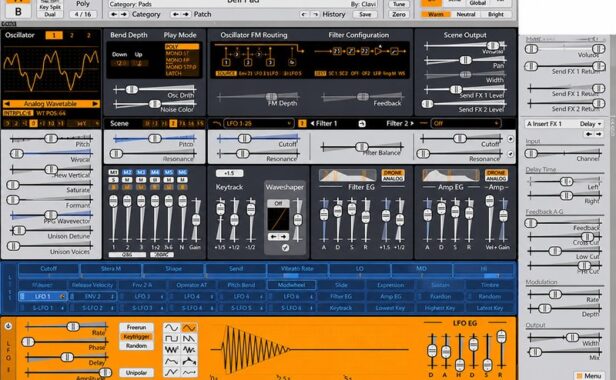Image resolution: width=616 pixels, height=380 pixels.
Task: Toggle the M1 oscillator mute button
Action: click(114, 172)
